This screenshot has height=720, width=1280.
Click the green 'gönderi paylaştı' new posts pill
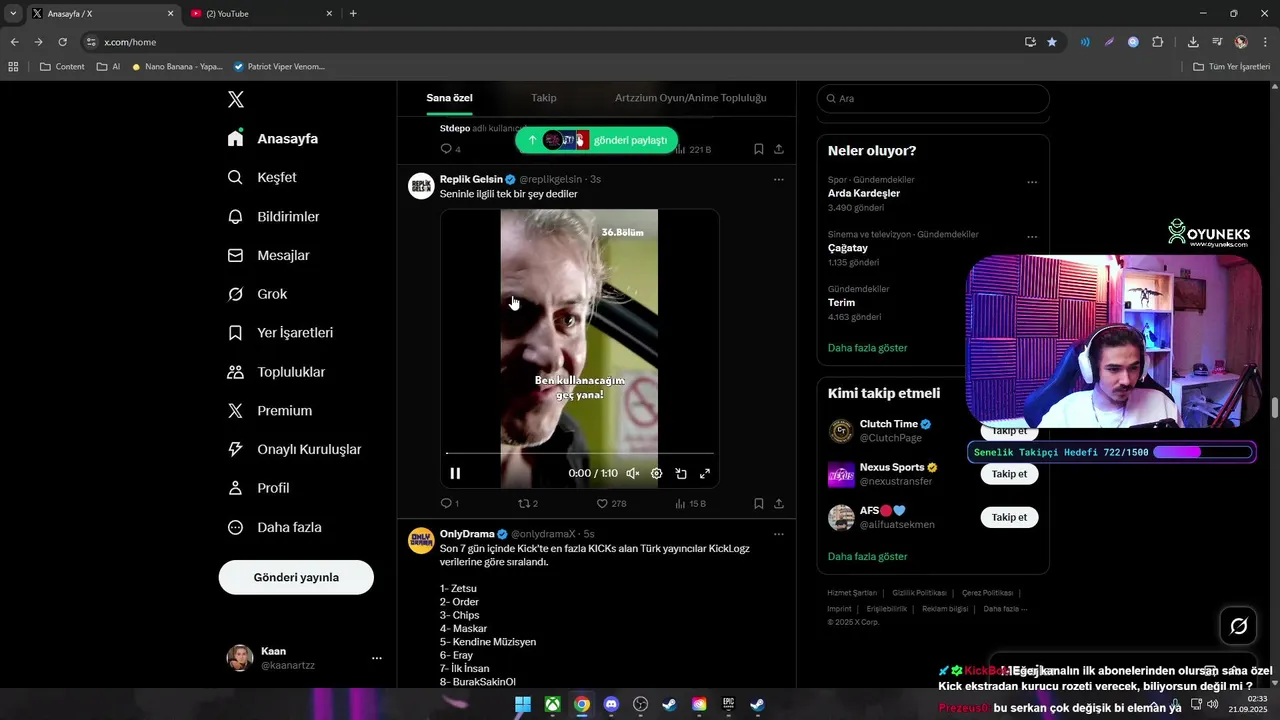coord(597,140)
